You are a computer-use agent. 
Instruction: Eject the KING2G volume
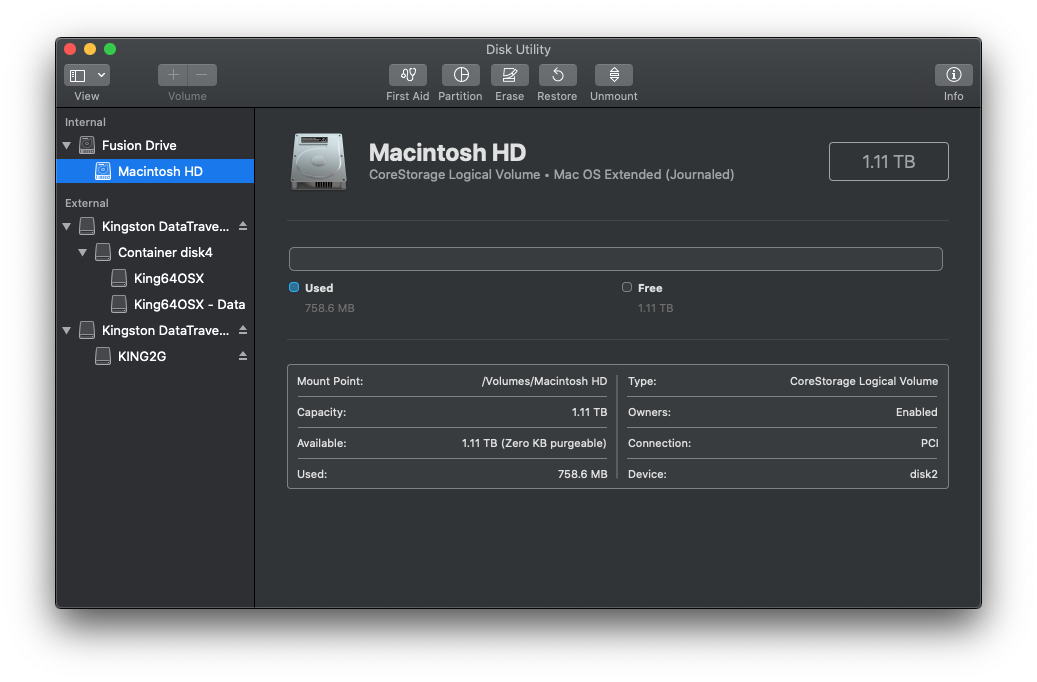pyautogui.click(x=243, y=356)
